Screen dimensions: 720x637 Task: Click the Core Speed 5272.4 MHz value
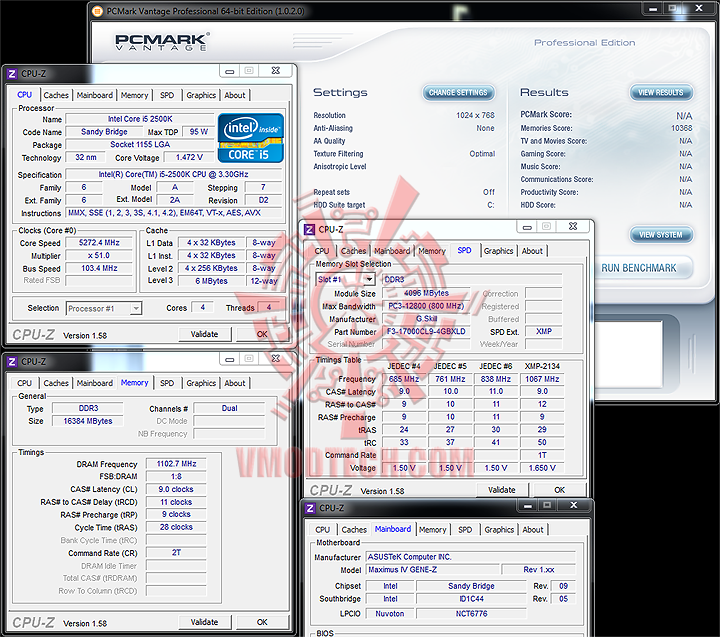point(99,242)
